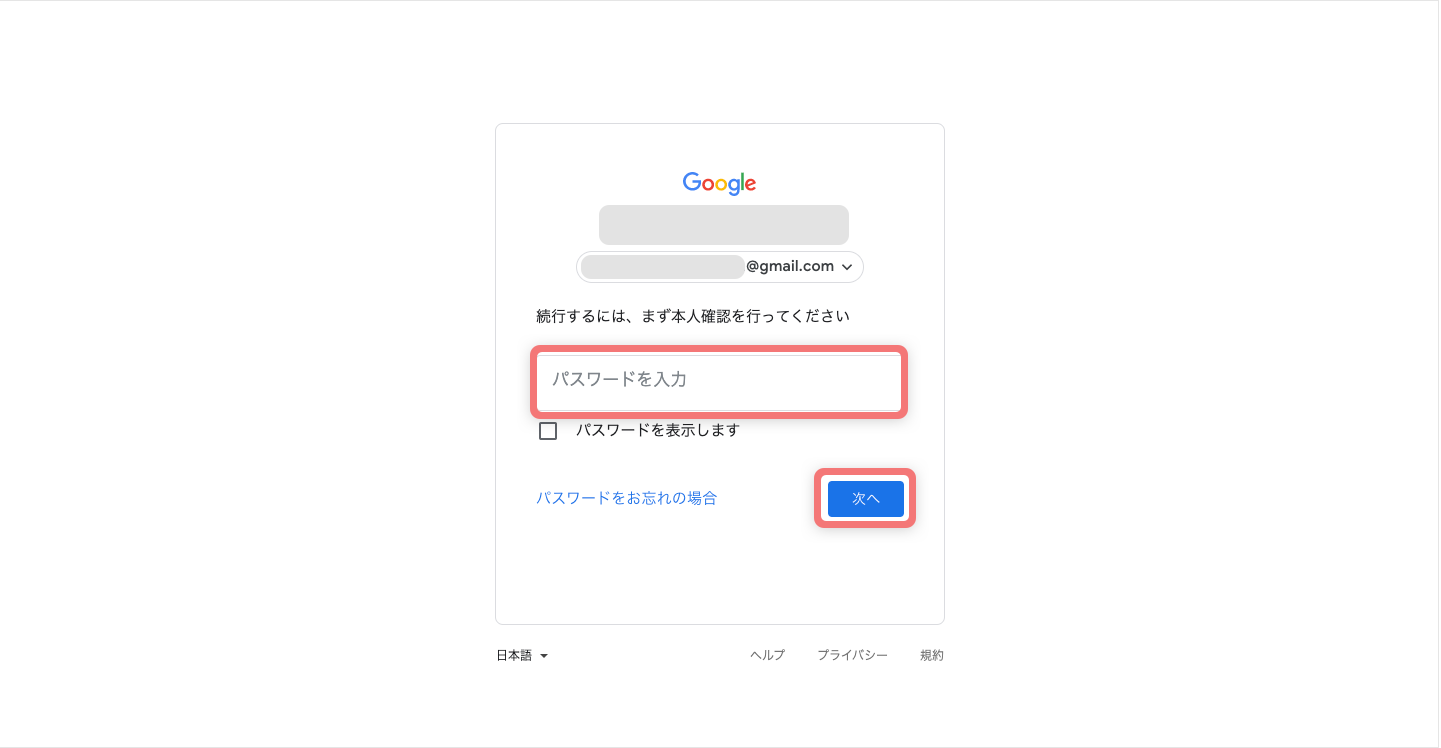This screenshot has width=1441, height=748.
Task: Click the redacted email portion in chip
Action: (x=663, y=267)
